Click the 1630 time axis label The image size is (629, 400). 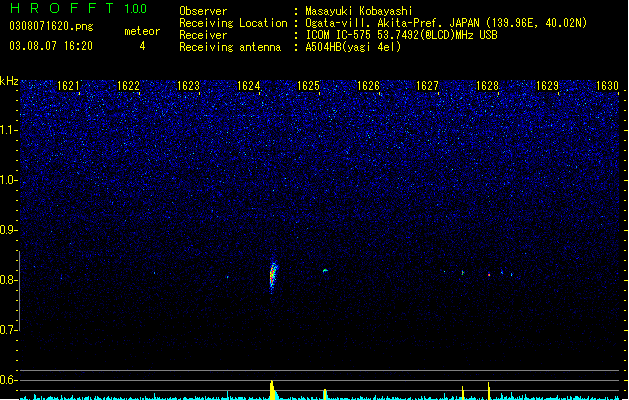[x=607, y=86]
